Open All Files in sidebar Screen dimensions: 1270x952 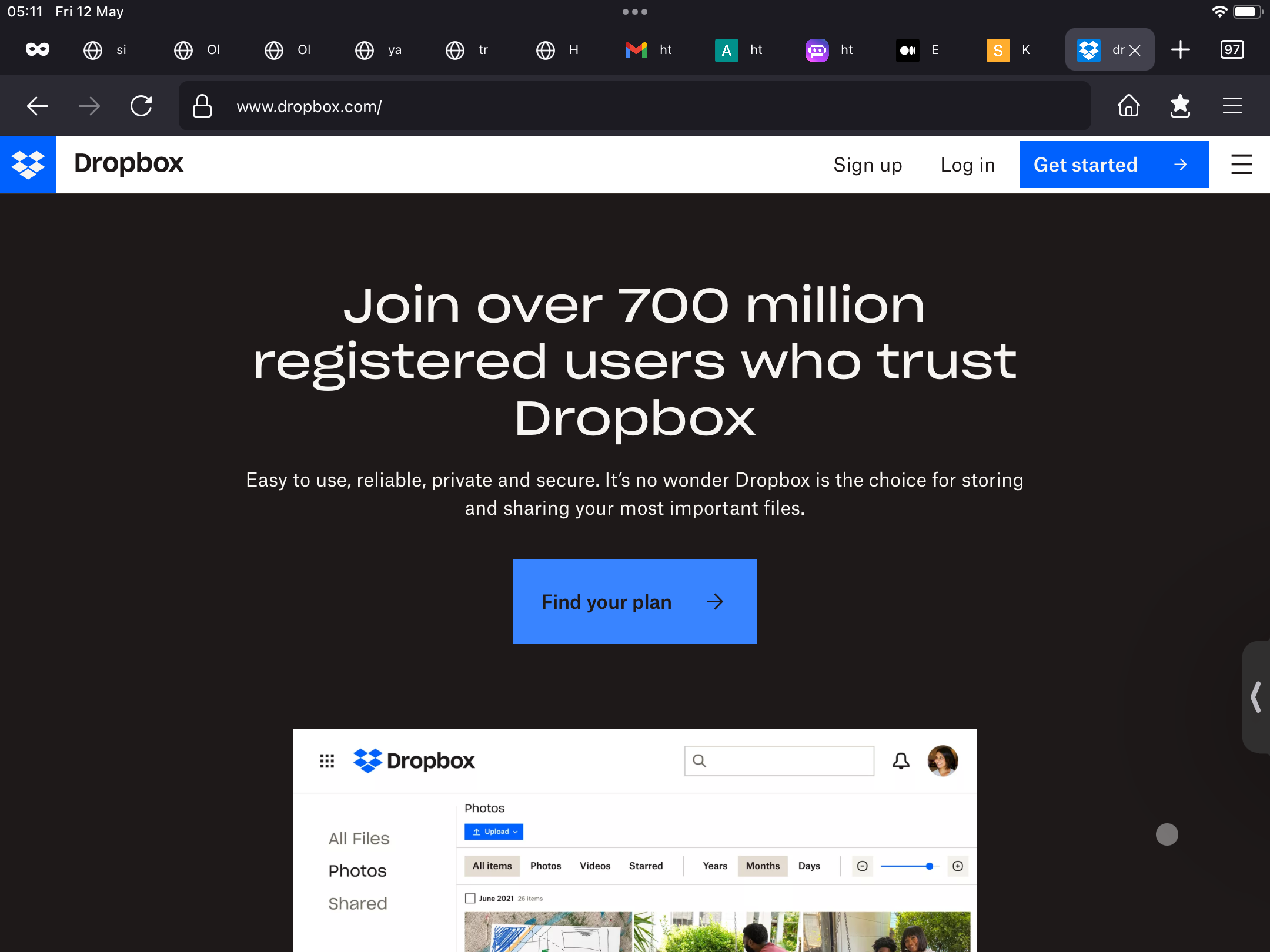(x=359, y=839)
